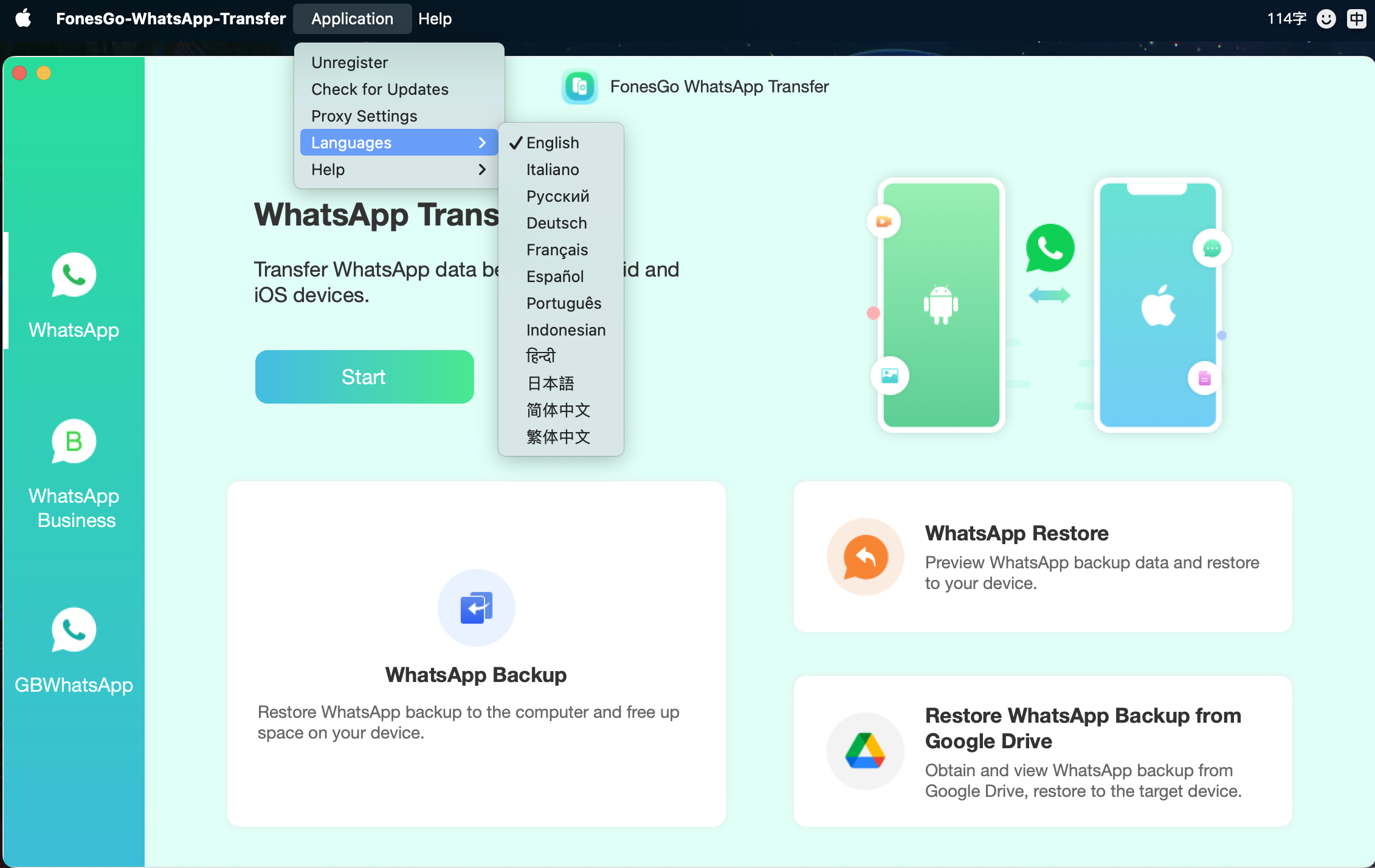1375x868 pixels.
Task: Expand the Help submenu in Application menu
Action: click(x=399, y=170)
